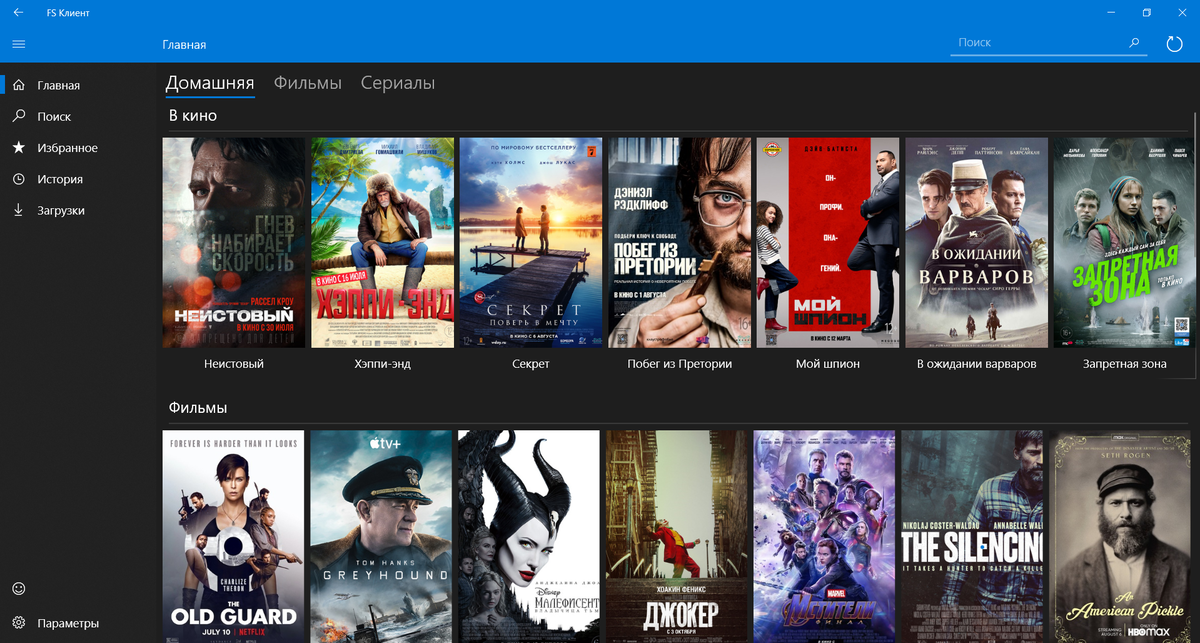This screenshot has height=643, width=1200.
Task: Toggle the hamburger navigation menu
Action: 18,44
